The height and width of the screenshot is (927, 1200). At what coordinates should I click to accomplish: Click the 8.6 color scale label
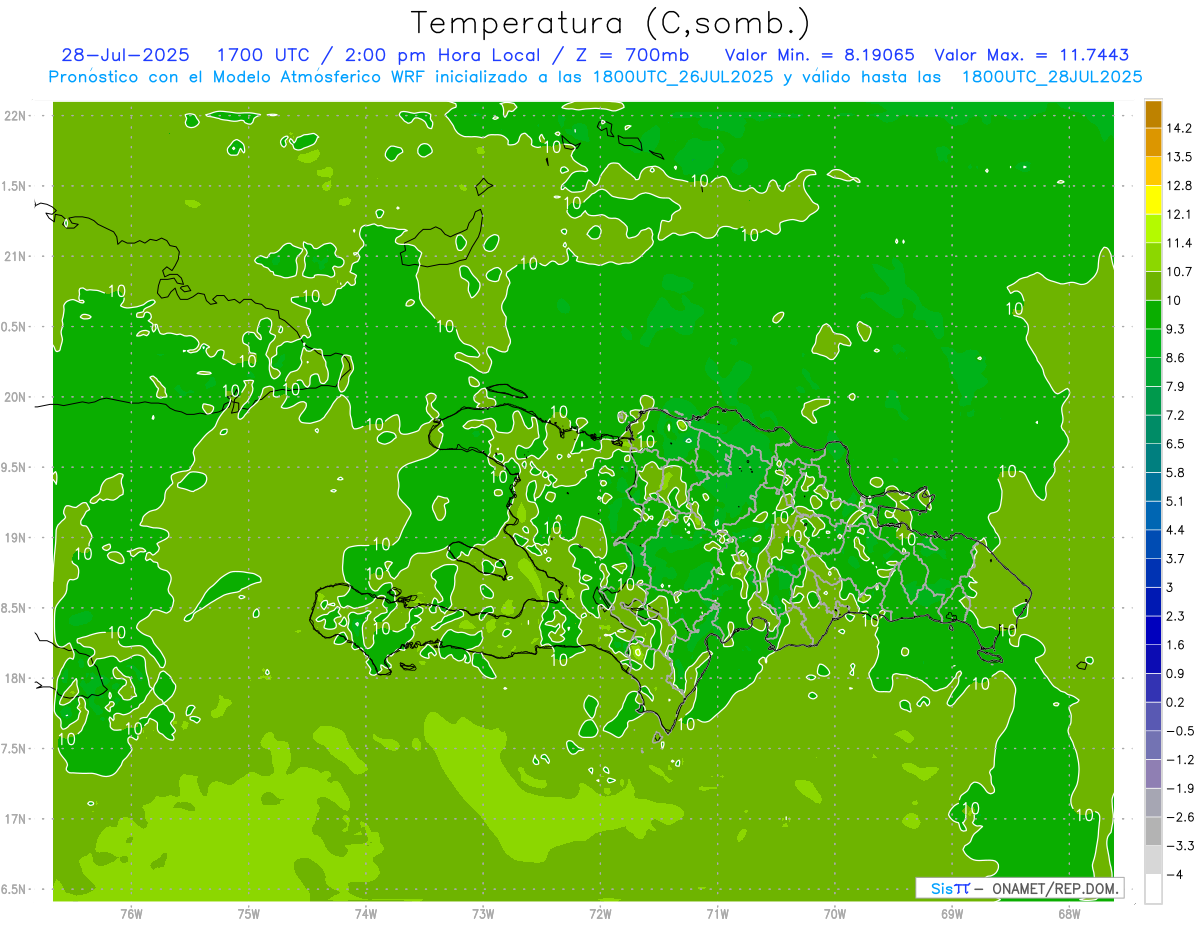pyautogui.click(x=1177, y=358)
